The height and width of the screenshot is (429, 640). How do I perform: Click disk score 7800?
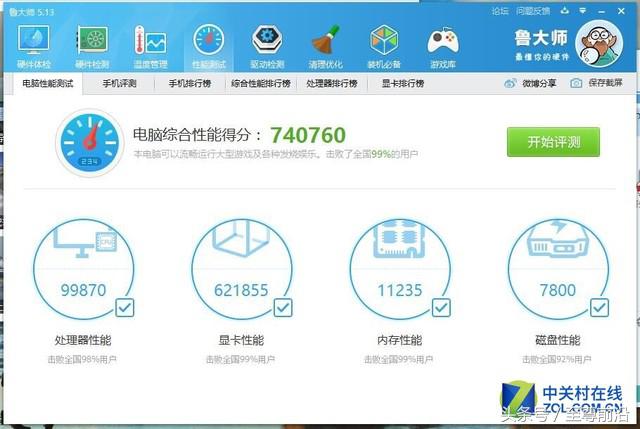[x=558, y=290]
